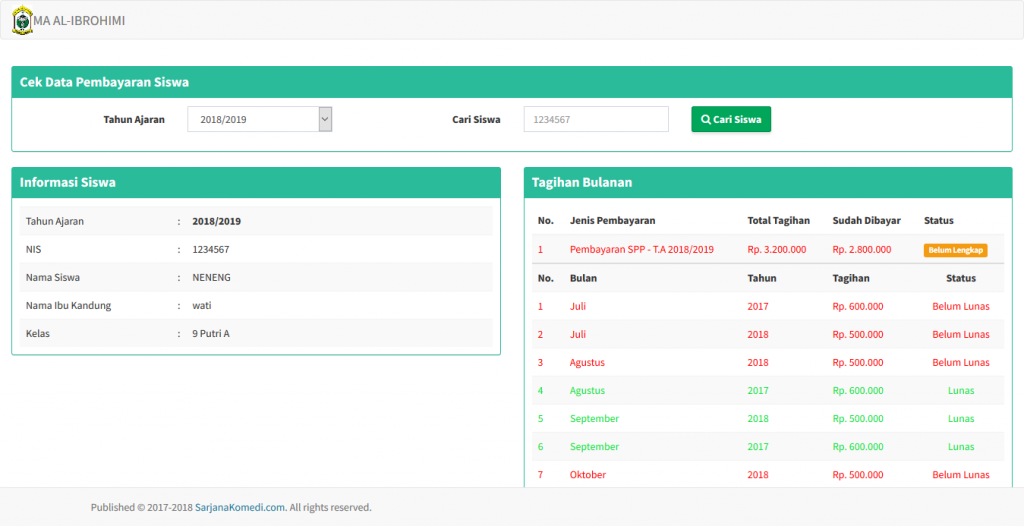1024x526 pixels.
Task: Open the SarjanaKomedi.com footer link
Action: point(240,507)
